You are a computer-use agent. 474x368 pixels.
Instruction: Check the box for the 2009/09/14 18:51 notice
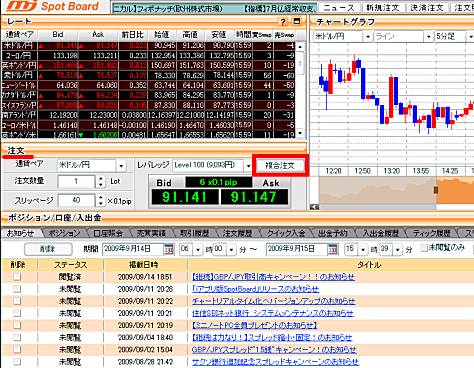point(17,277)
